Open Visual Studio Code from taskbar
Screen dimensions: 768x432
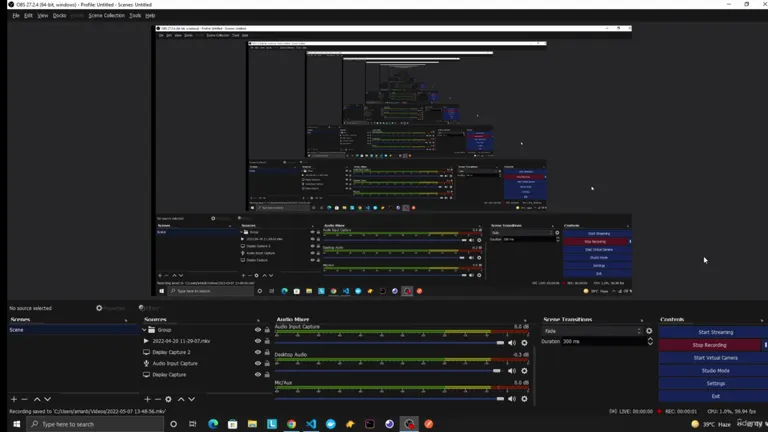tap(311, 424)
